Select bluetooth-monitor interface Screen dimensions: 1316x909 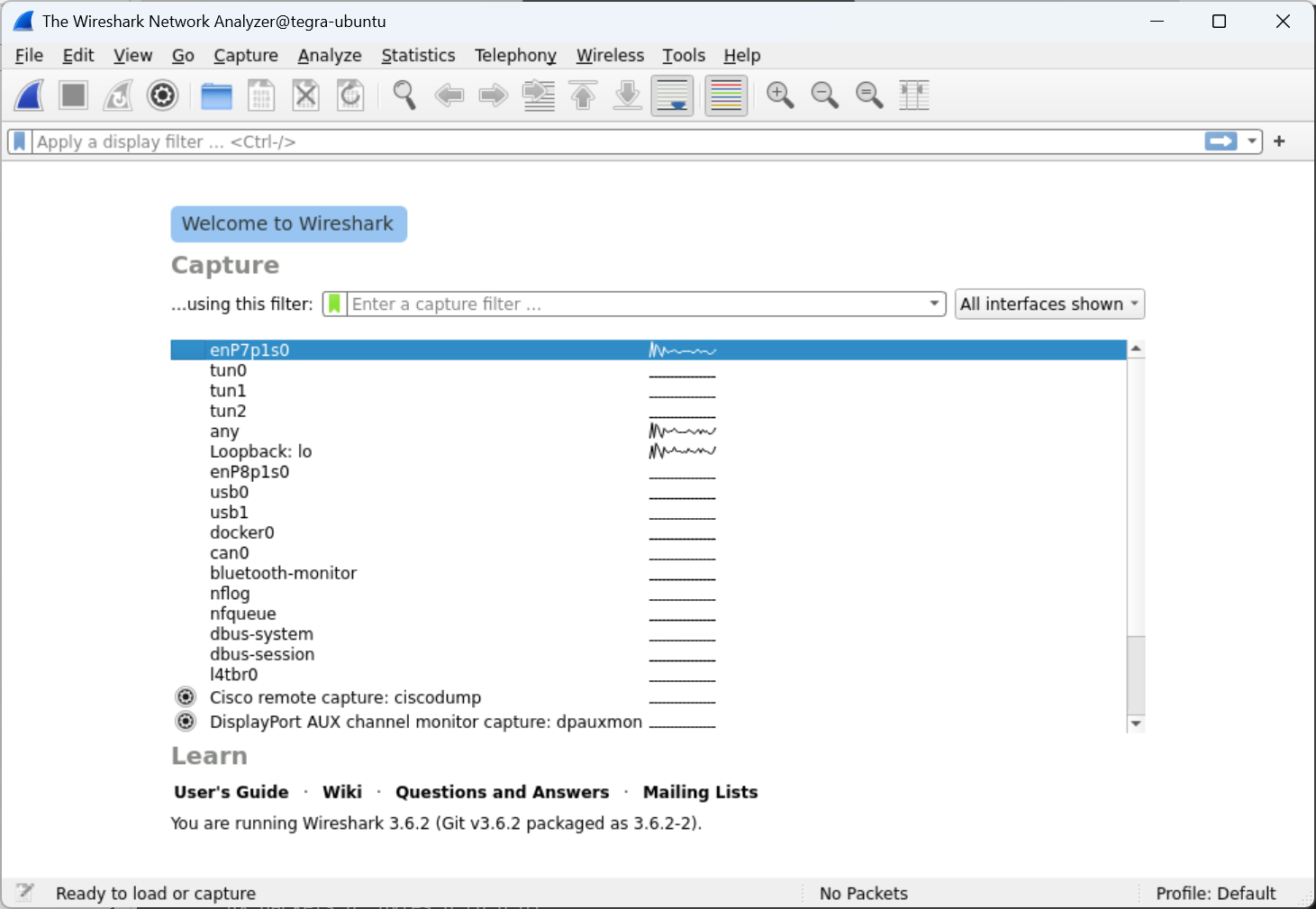point(649,573)
